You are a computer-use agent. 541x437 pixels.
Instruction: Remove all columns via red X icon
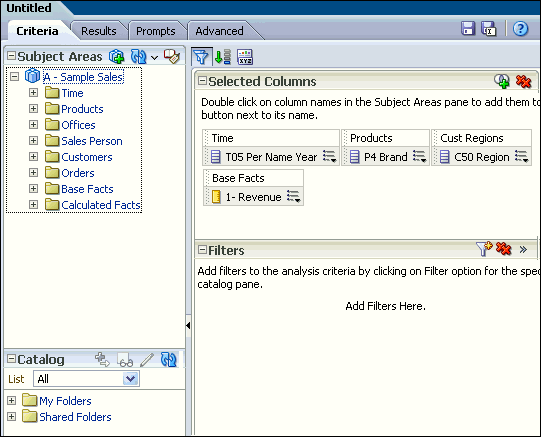[x=523, y=81]
